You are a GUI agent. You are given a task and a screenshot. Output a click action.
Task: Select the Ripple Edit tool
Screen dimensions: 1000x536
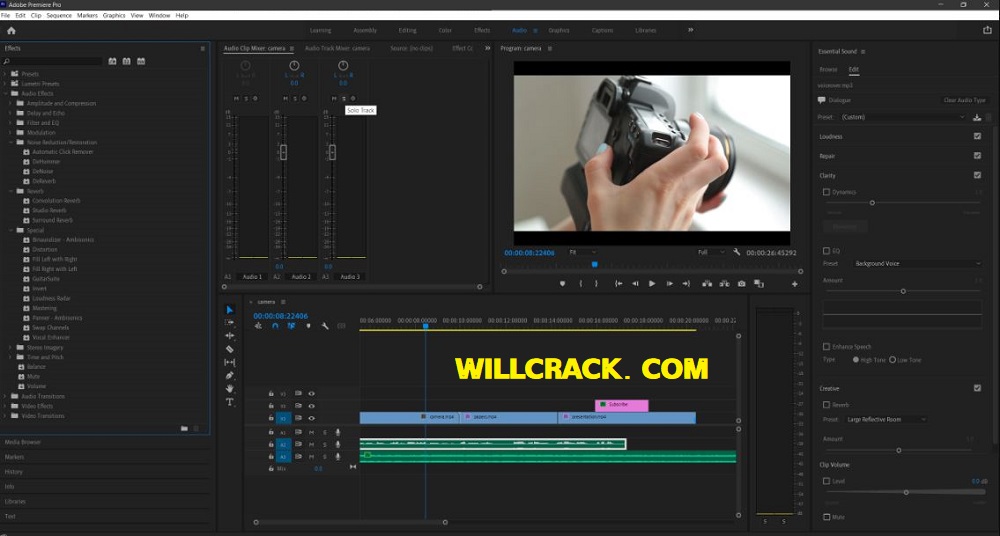click(230, 336)
